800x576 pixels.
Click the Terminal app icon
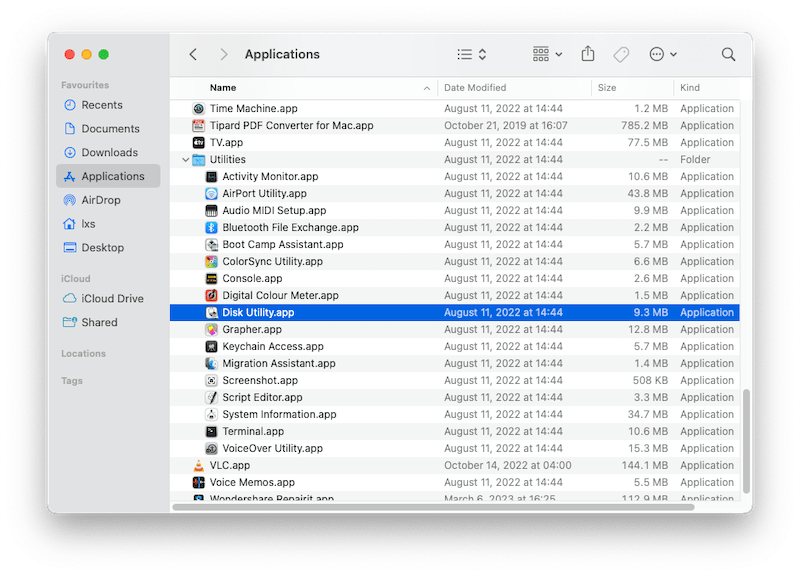[211, 432]
